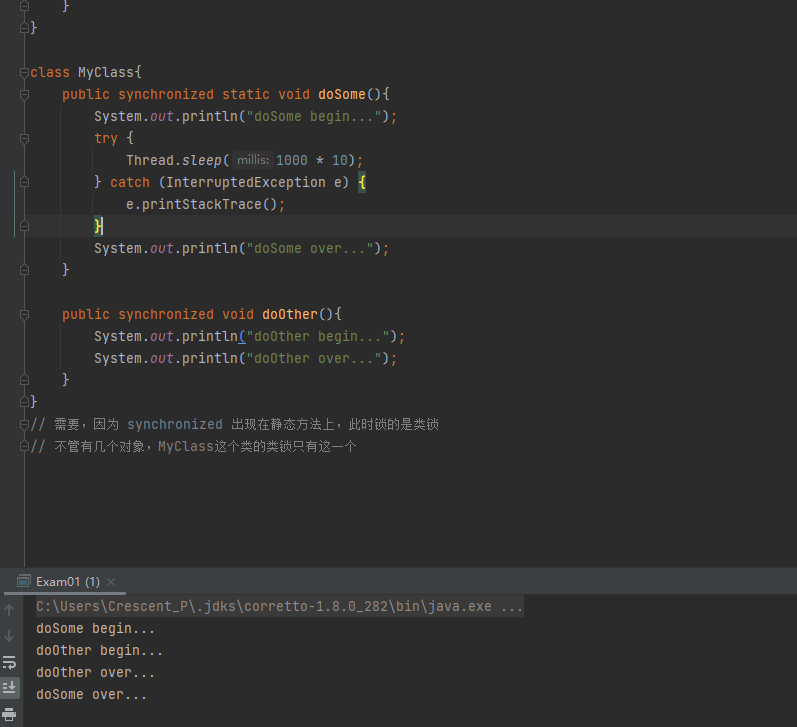Collapse the doOther method fold marker
The image size is (797, 727).
pos(24,315)
